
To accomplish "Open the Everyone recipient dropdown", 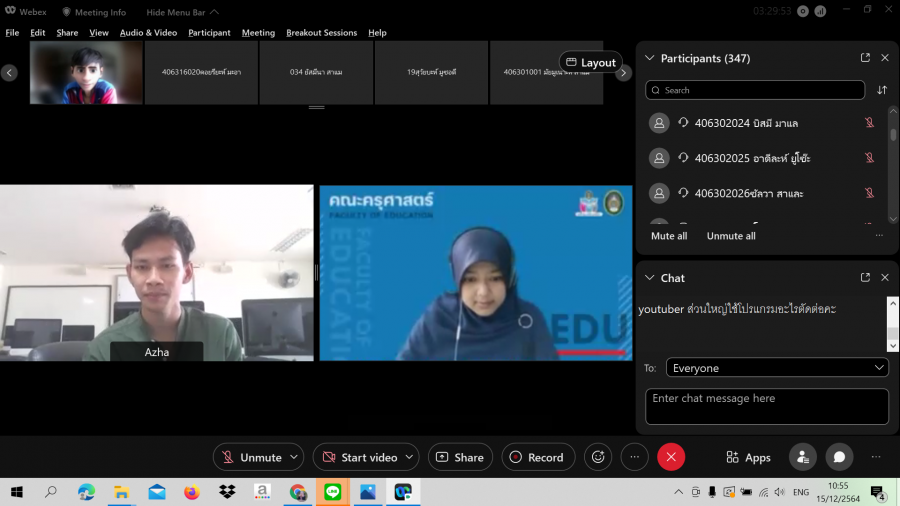I will (x=777, y=368).
